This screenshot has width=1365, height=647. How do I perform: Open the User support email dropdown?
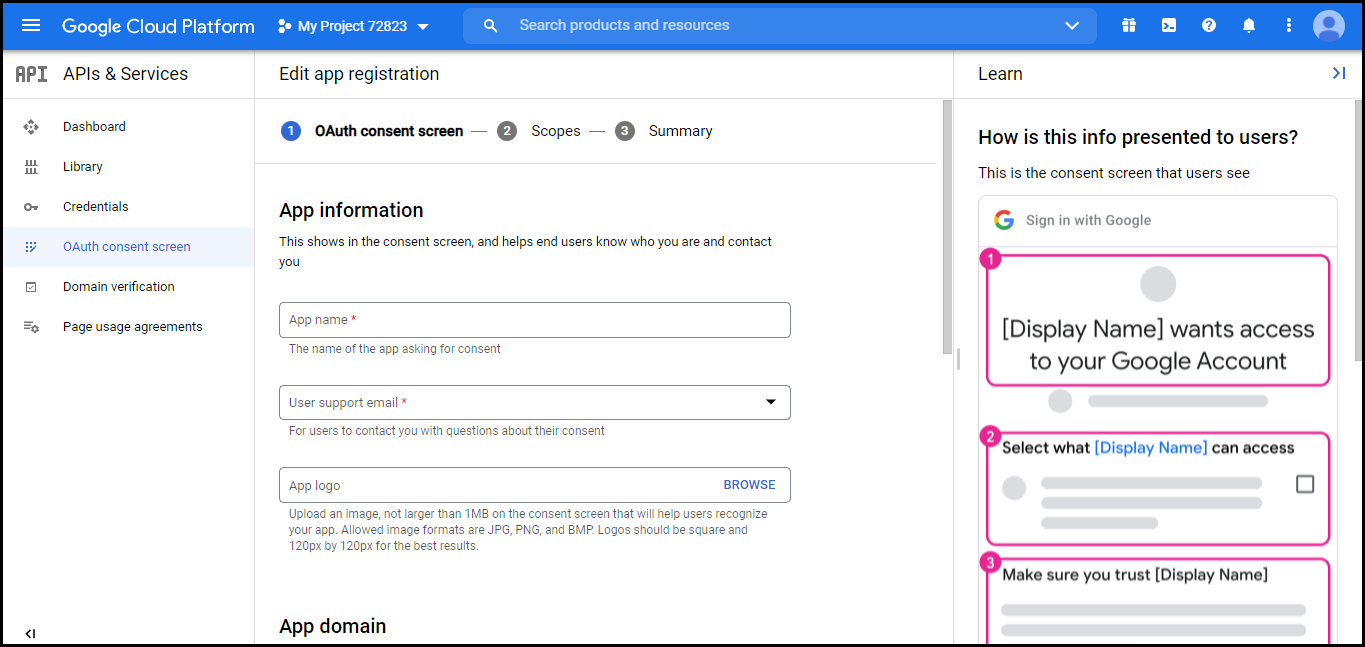coord(535,402)
